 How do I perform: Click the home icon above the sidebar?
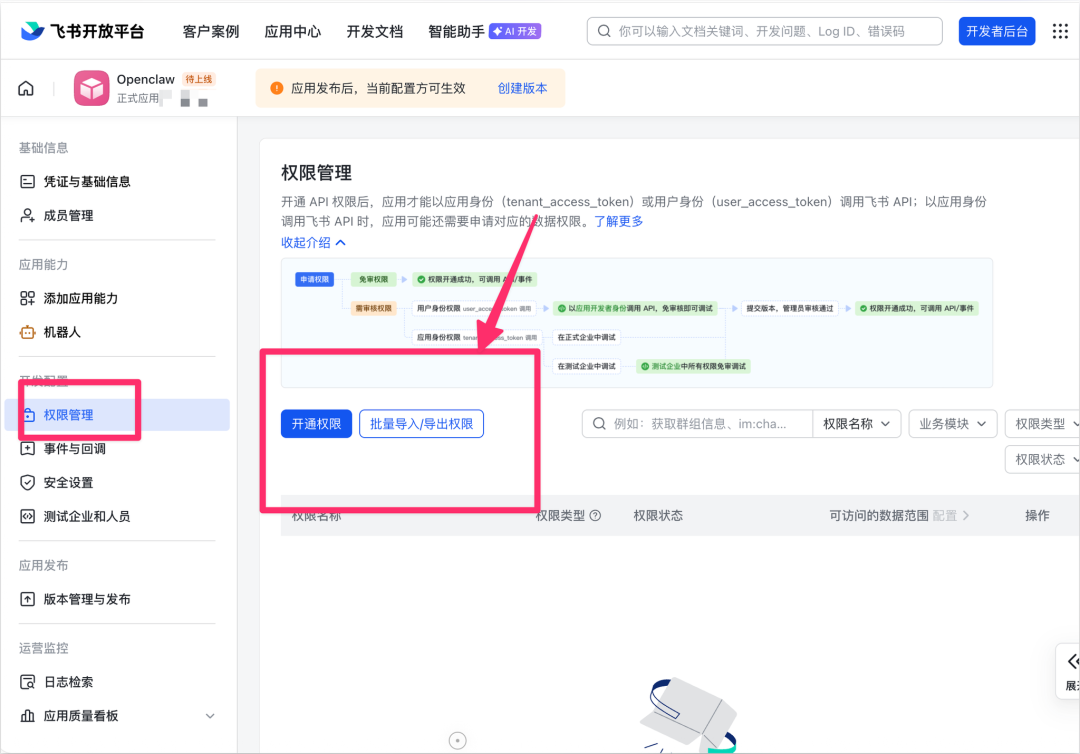tap(25, 87)
